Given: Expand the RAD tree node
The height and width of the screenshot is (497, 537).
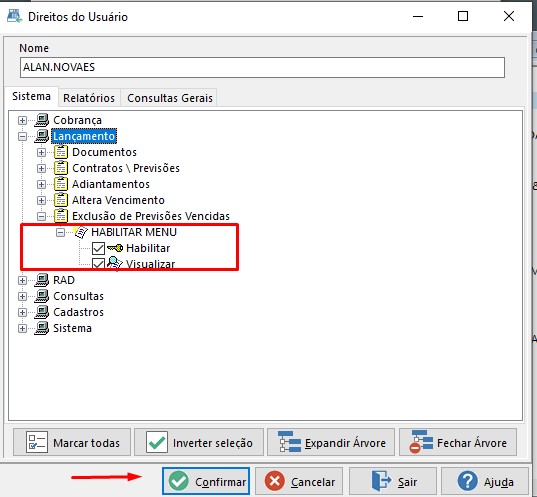Looking at the screenshot, I should (22, 281).
